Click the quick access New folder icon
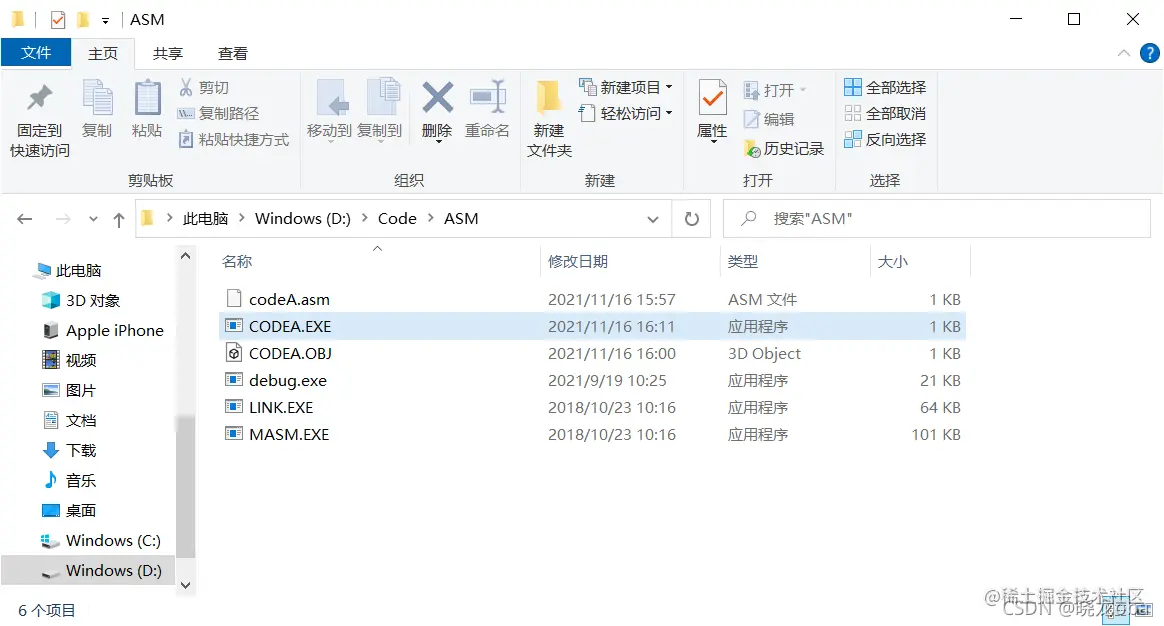 (x=83, y=19)
